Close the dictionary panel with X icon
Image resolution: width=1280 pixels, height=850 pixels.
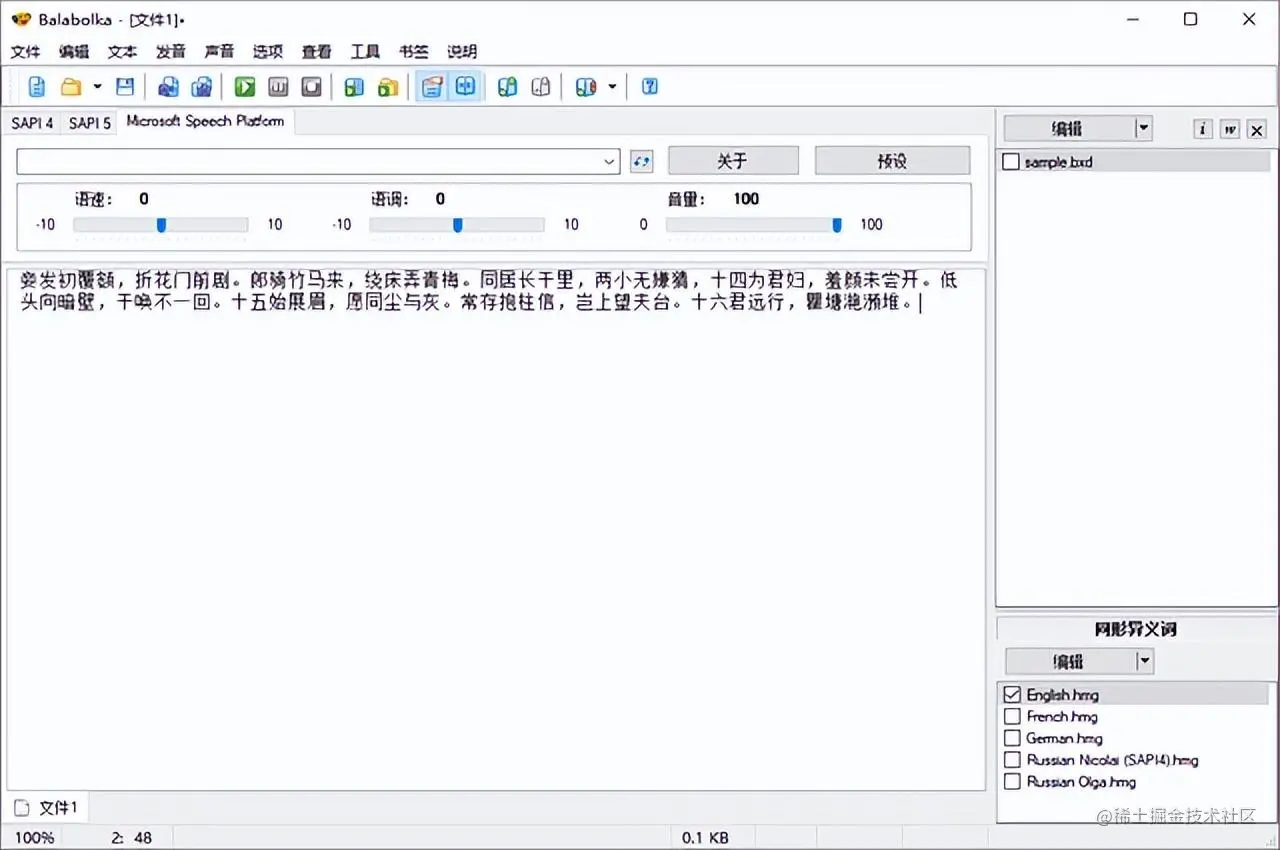[x=1257, y=129]
